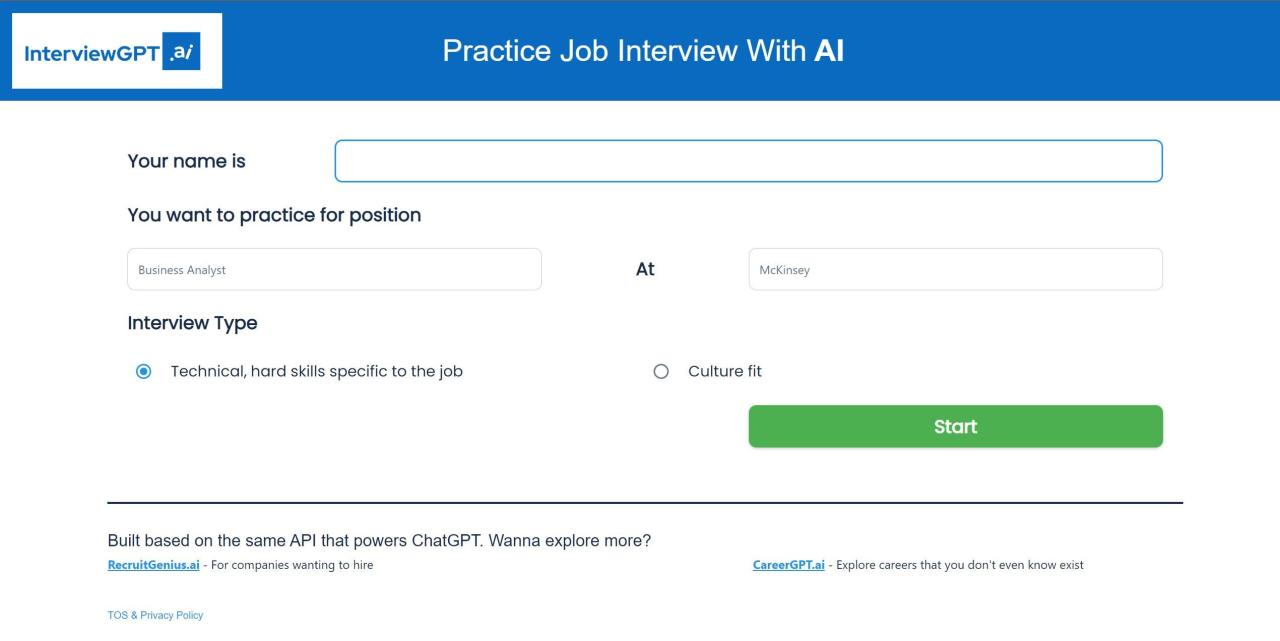This screenshot has width=1280, height=641.
Task: Click 'You want to practice for position' label
Action: tap(274, 215)
